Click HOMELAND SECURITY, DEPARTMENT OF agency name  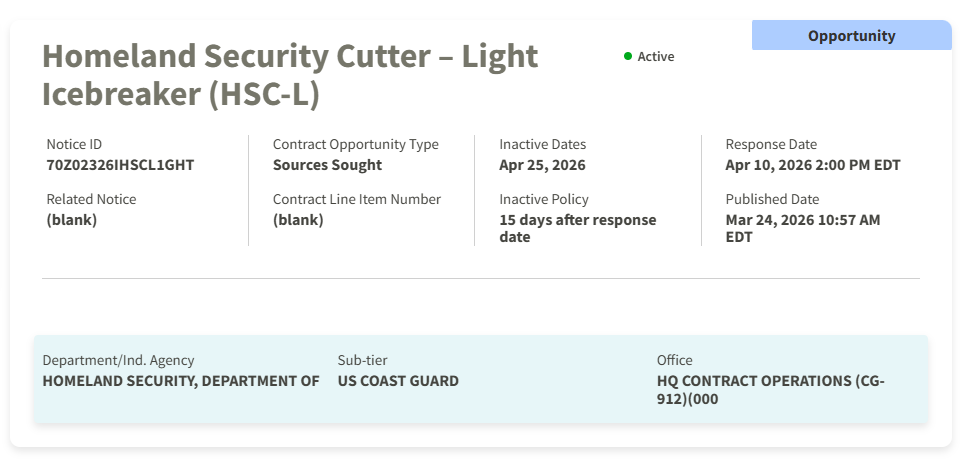tap(181, 381)
